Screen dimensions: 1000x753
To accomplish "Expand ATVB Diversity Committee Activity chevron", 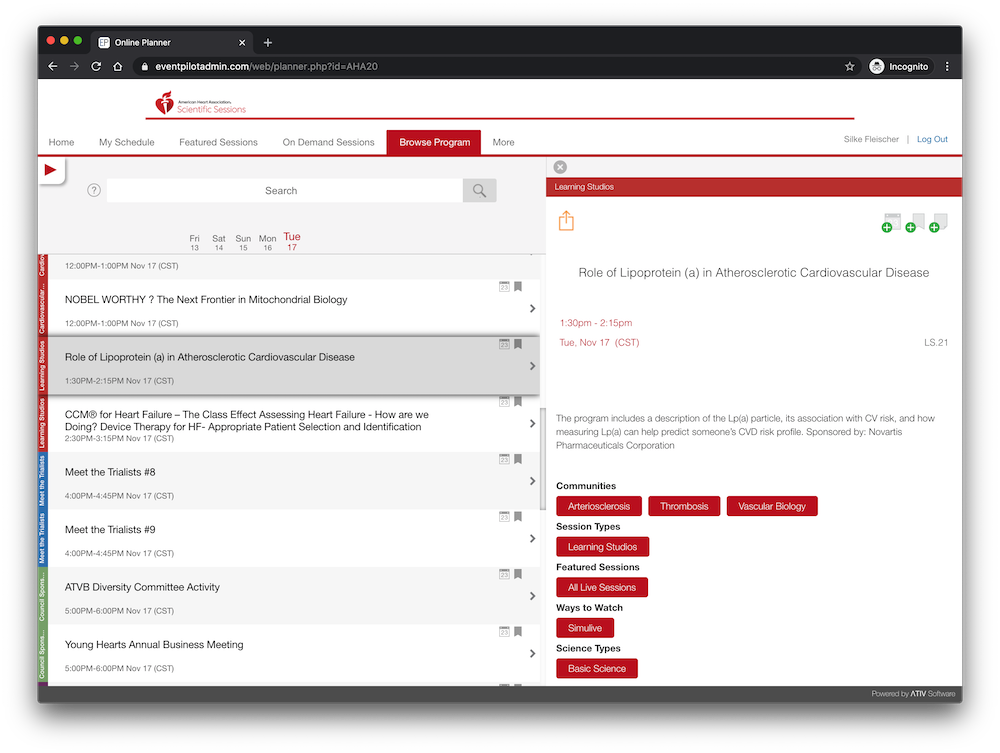I will click(x=532, y=596).
